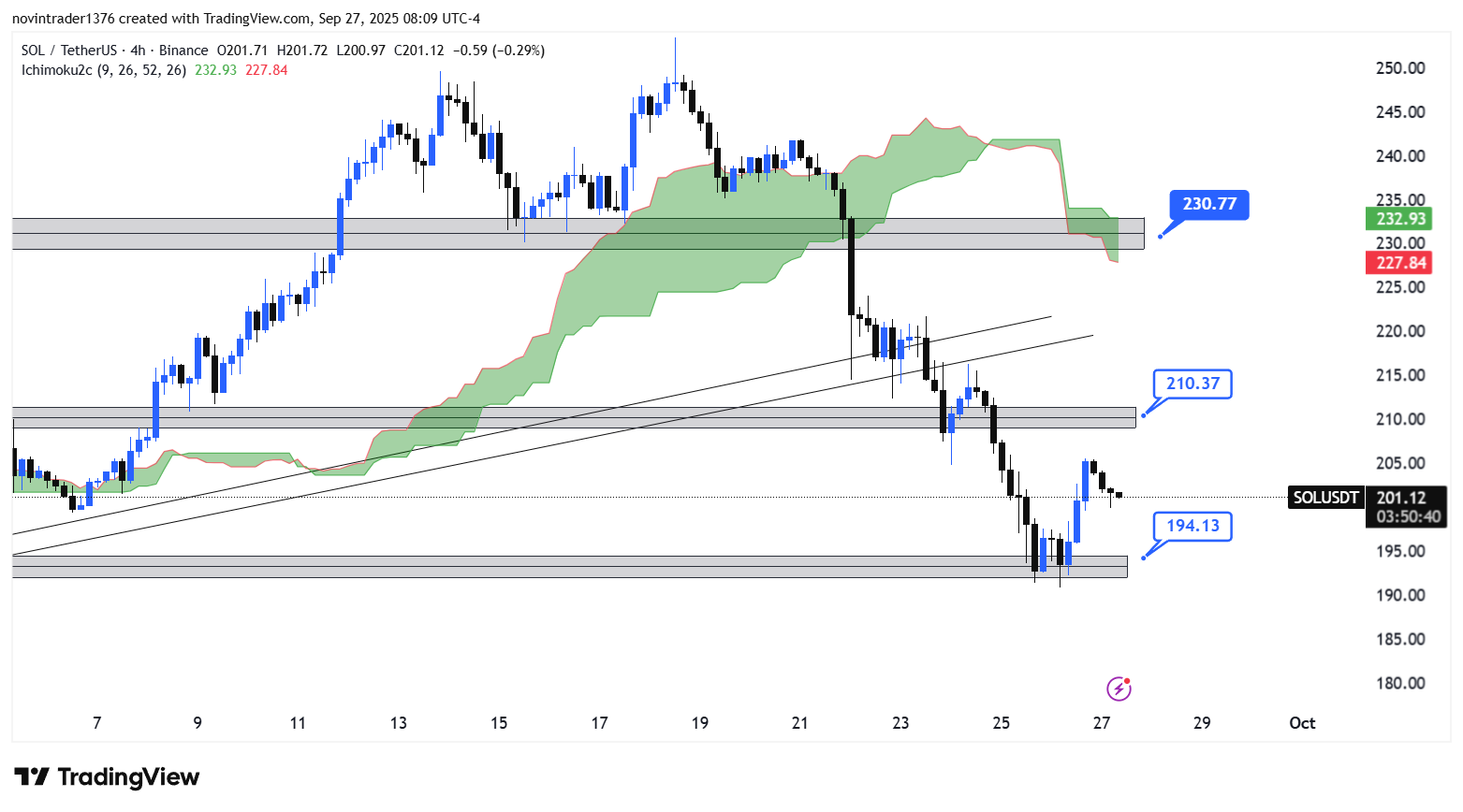1463x812 pixels.
Task: Click the 201.12 current price label
Action: [x=1401, y=499]
